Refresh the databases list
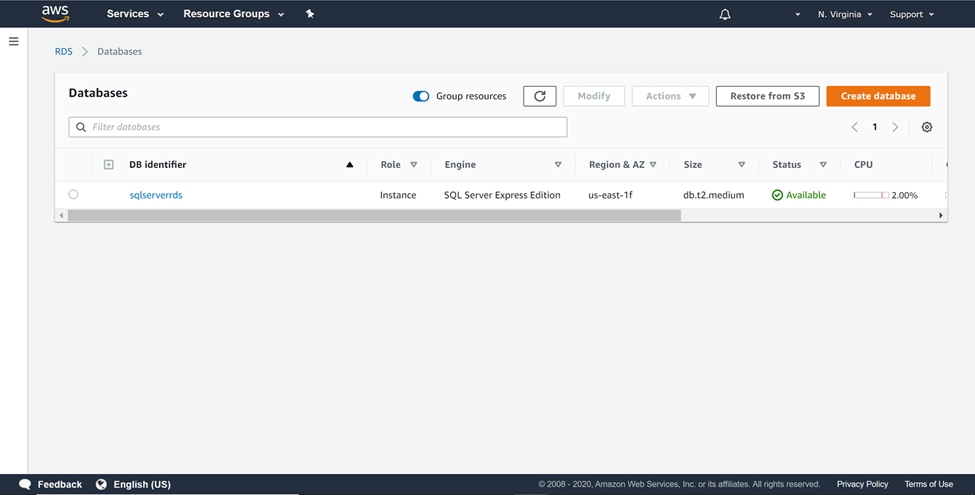This screenshot has height=495, width=975. [540, 96]
